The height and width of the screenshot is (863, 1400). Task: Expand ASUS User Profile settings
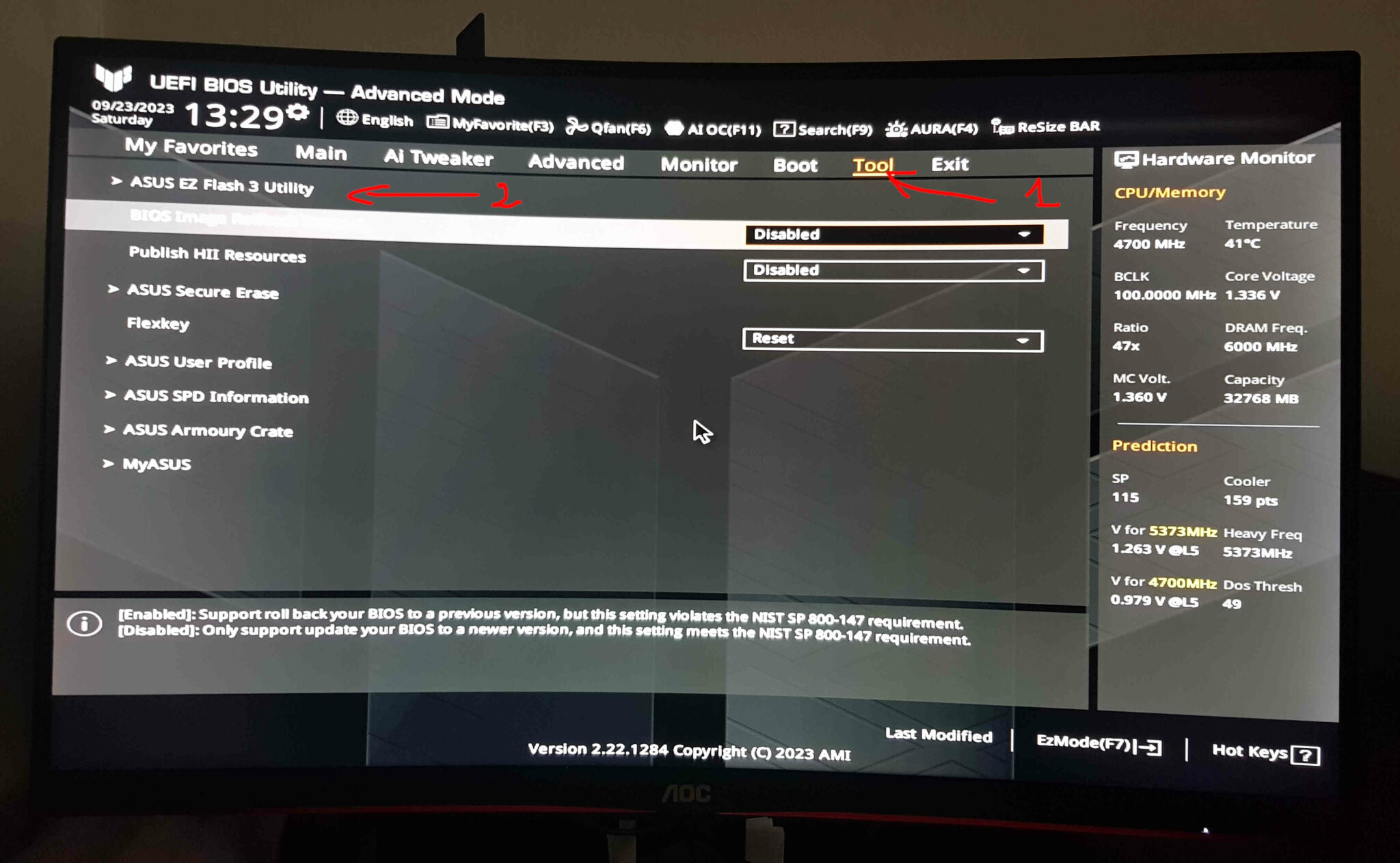tap(199, 362)
